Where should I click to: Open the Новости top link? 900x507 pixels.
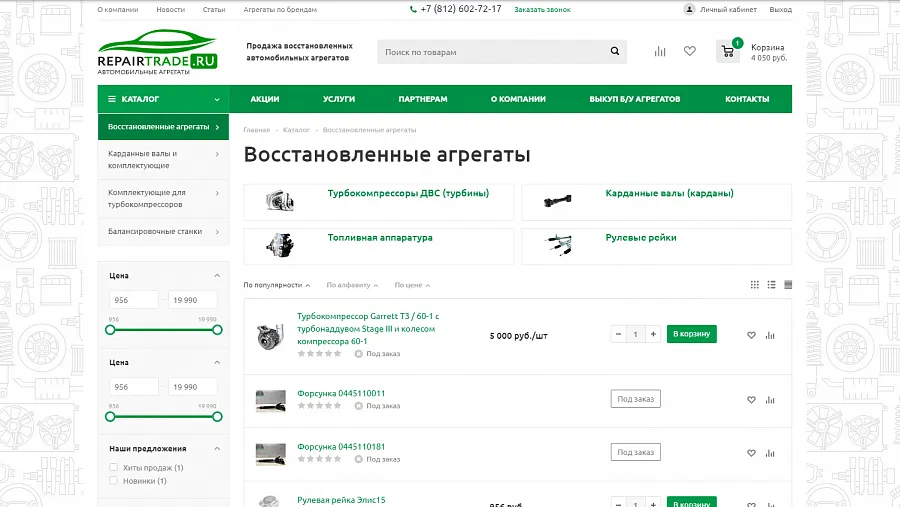170,9
